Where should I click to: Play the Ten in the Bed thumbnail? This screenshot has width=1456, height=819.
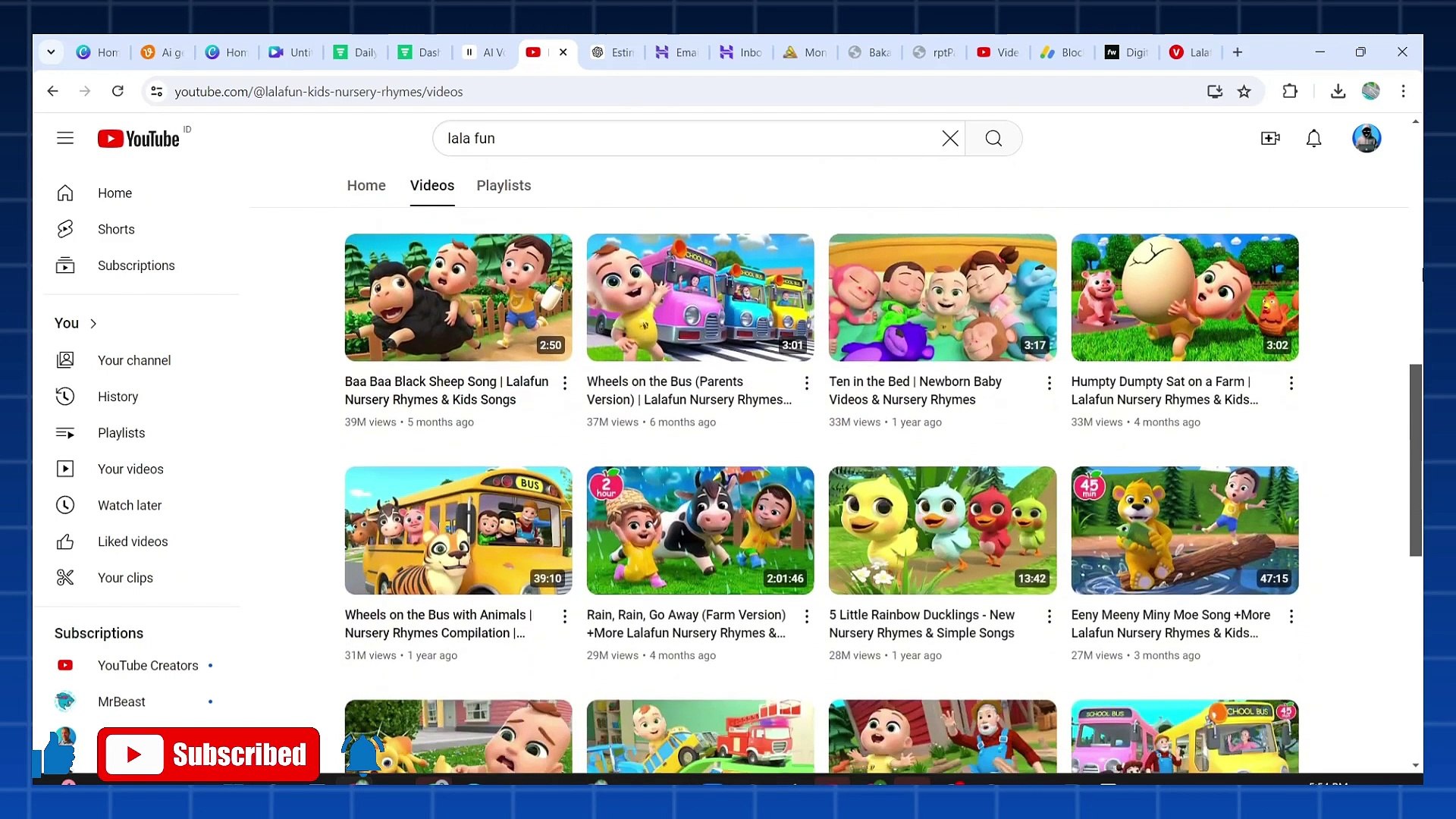coord(942,297)
